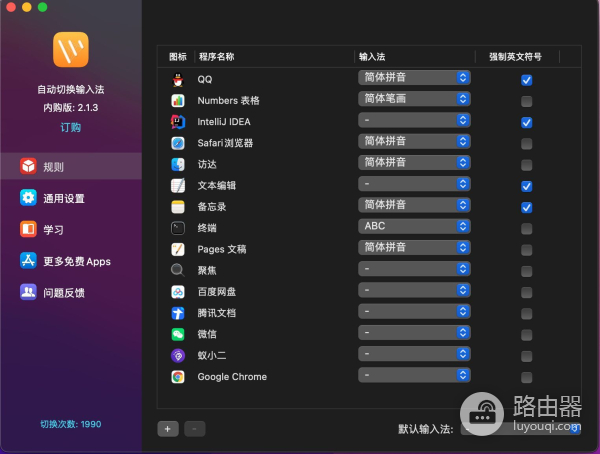Click the TextEdit (文本编辑) icon

click(x=178, y=186)
